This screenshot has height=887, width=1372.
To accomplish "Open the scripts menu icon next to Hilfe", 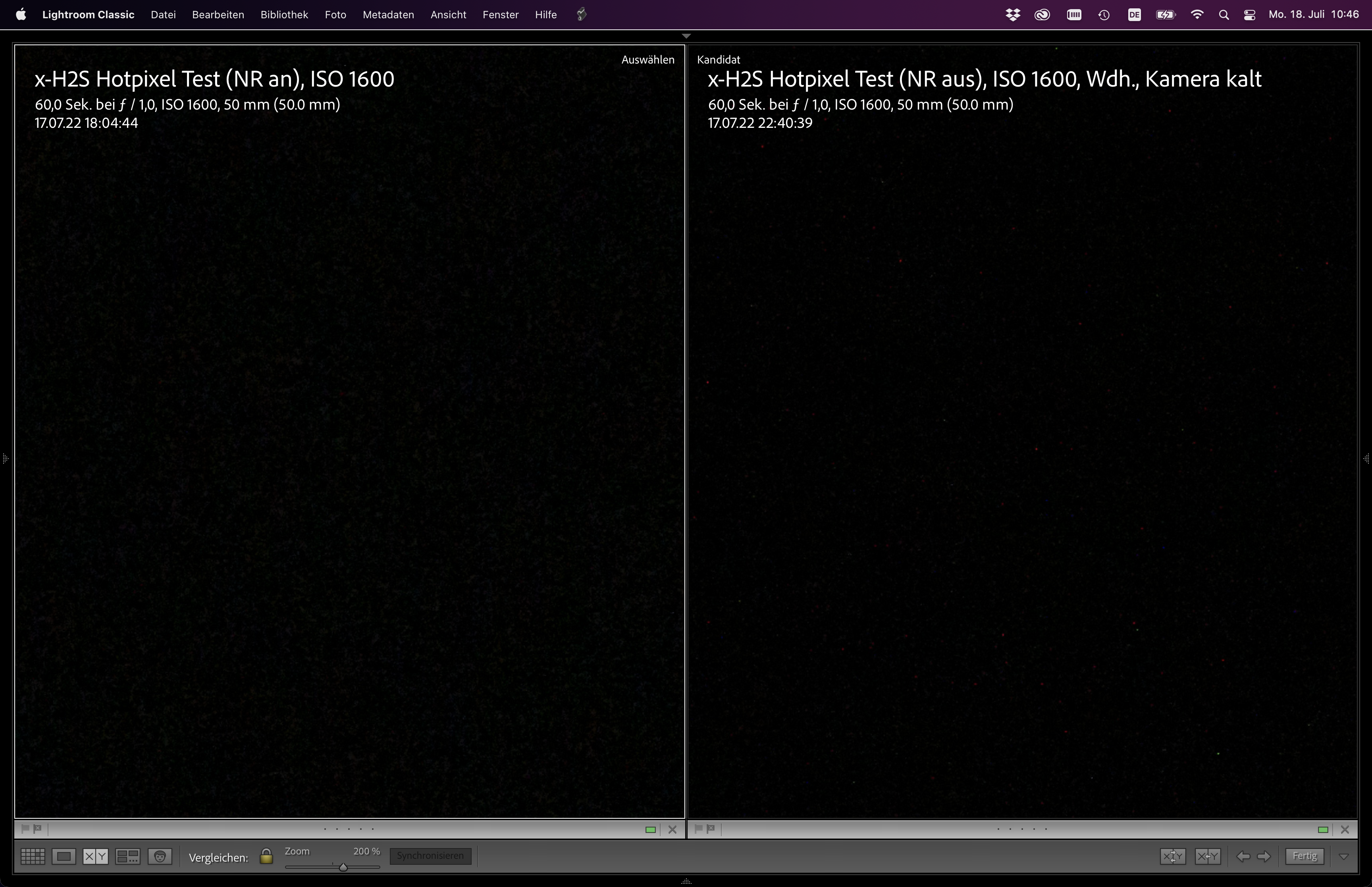I will [x=582, y=14].
